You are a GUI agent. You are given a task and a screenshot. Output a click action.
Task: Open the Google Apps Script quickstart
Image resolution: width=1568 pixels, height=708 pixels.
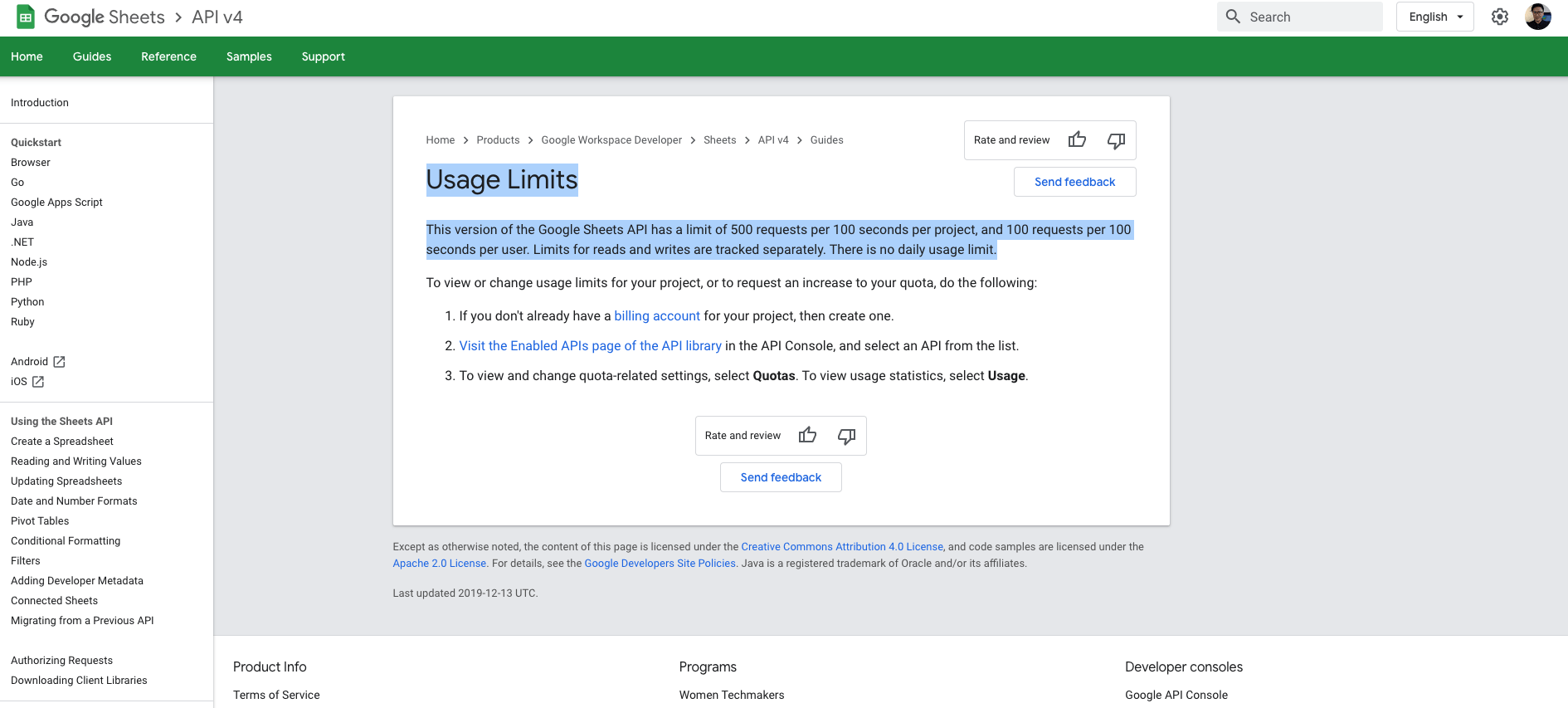[x=56, y=203]
